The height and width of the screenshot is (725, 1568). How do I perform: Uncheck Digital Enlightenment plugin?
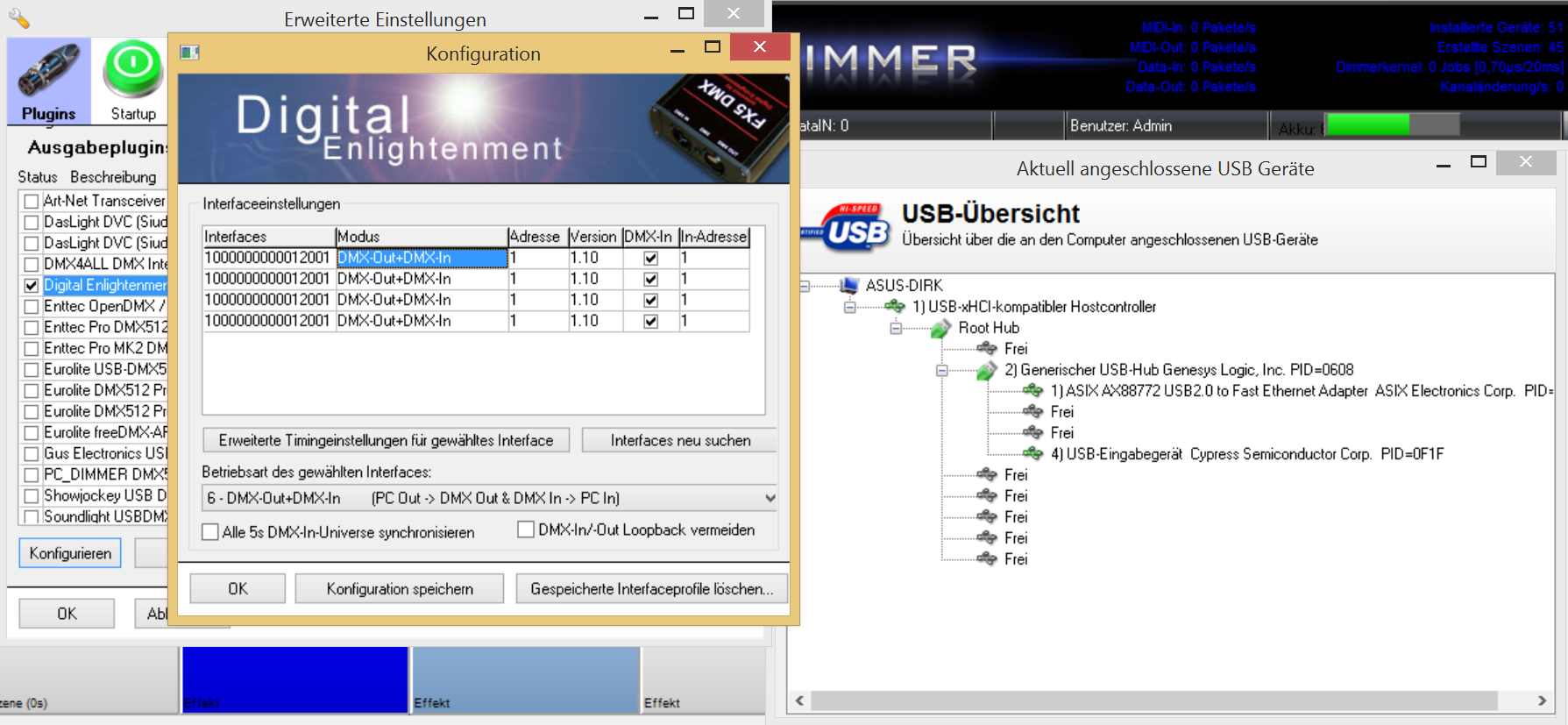tap(32, 285)
